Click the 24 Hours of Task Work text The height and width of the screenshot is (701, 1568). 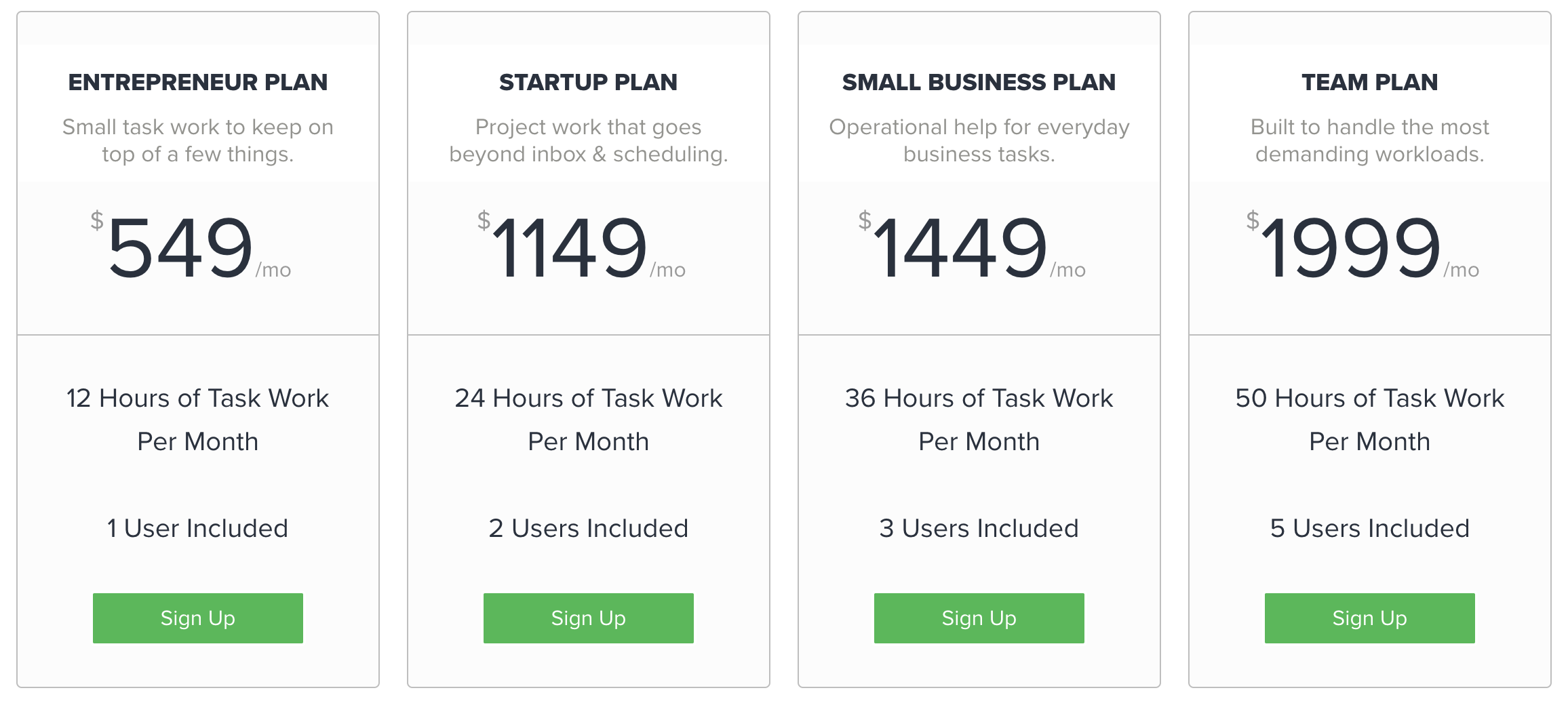click(x=588, y=399)
